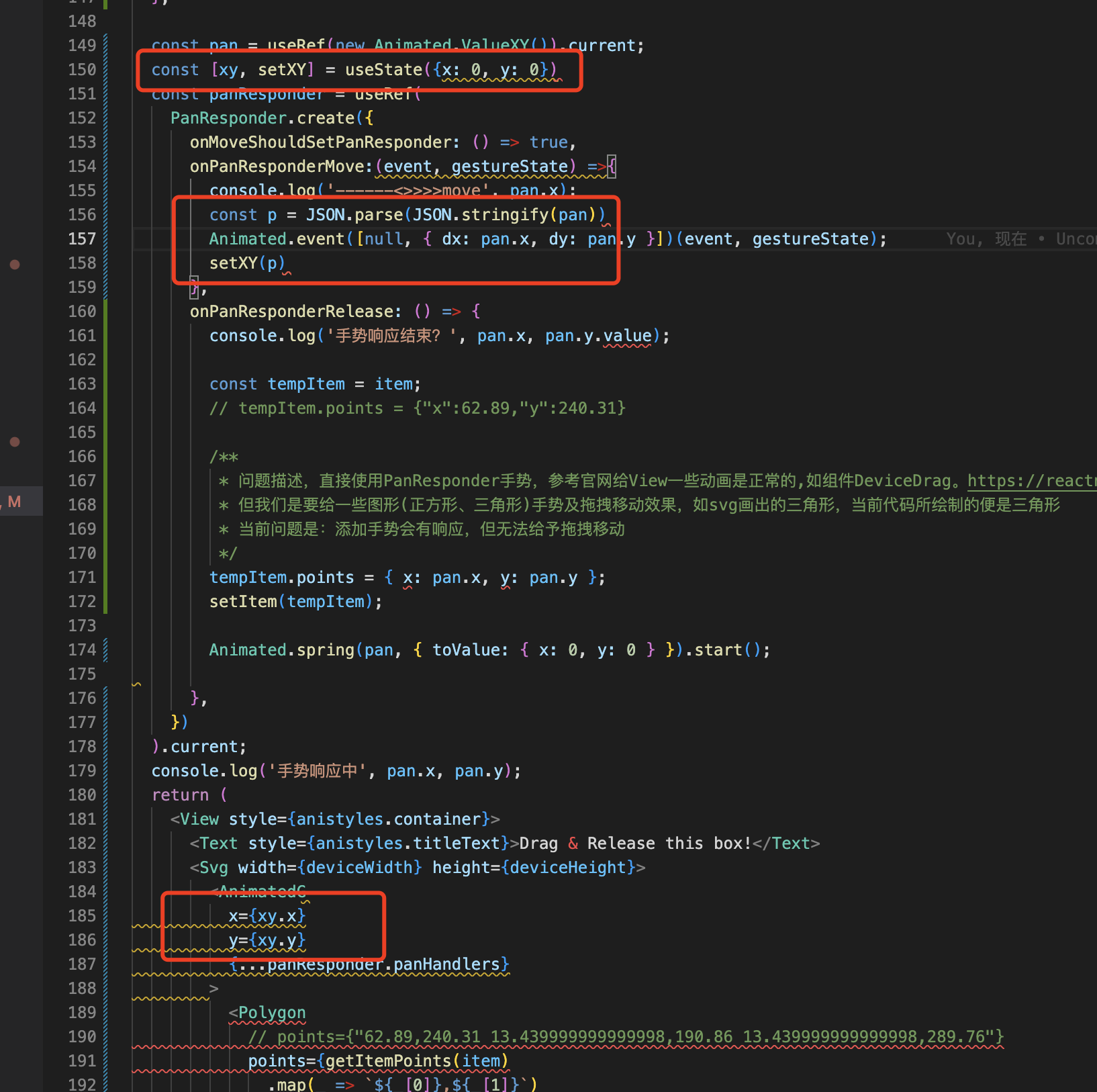Click 'DeviceDrag' in the line 167 comment
This screenshot has width=1097, height=1092.
click(x=902, y=481)
